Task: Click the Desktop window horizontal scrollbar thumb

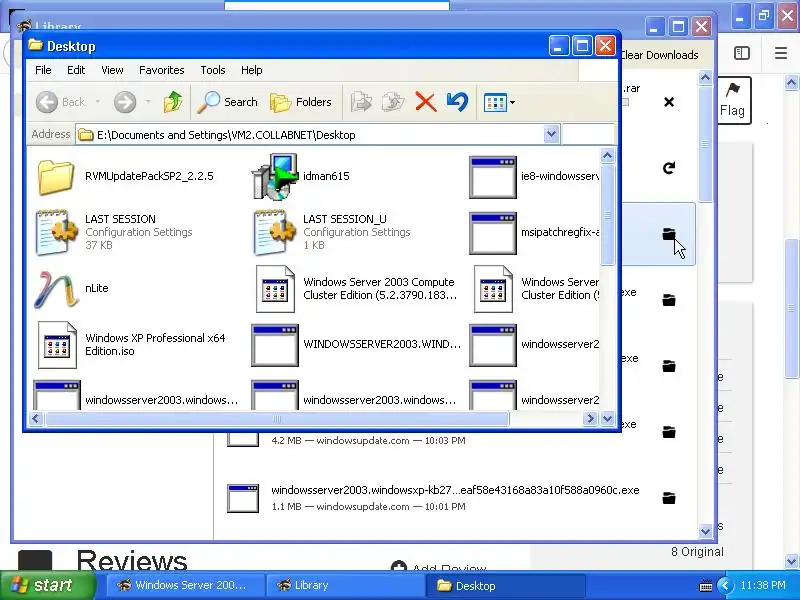Action: coord(277,419)
